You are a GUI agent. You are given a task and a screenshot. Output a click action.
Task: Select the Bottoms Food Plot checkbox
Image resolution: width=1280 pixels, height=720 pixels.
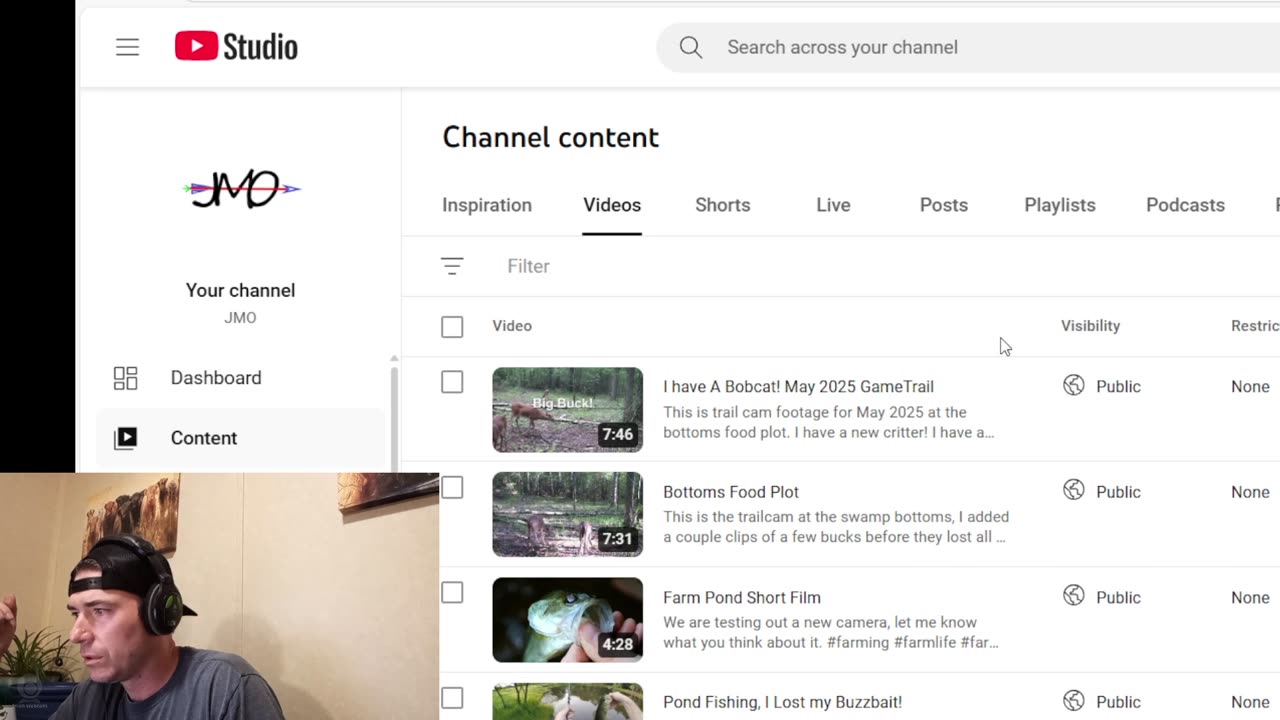coord(452,487)
